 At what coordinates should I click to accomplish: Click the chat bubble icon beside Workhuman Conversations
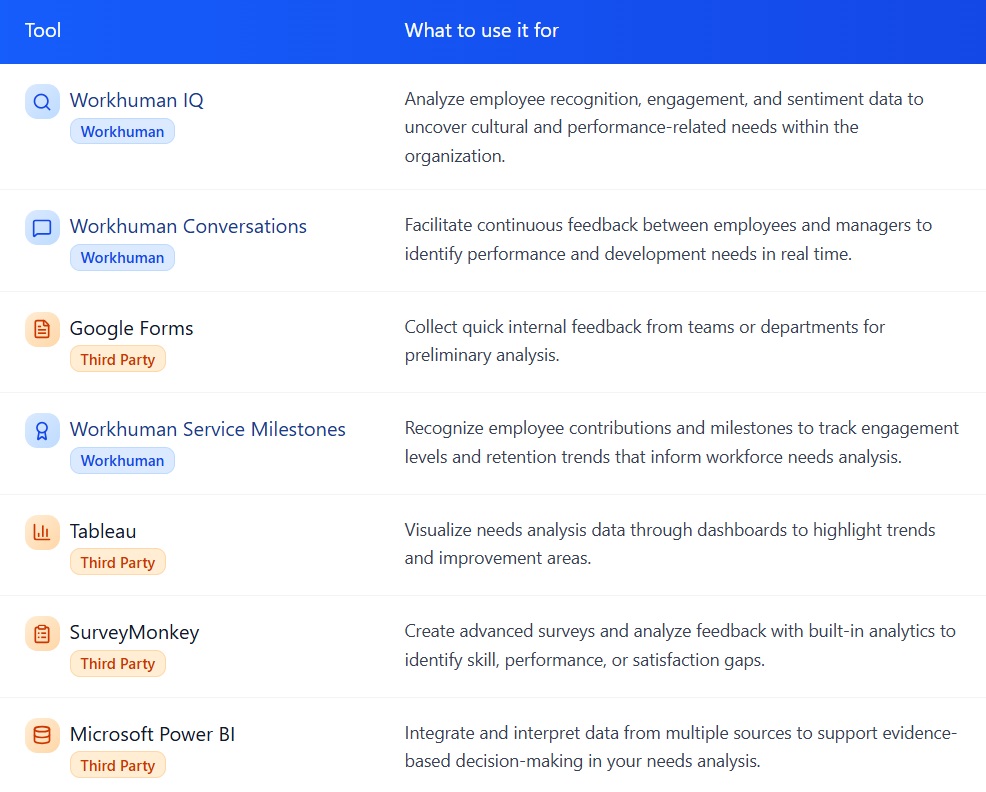(42, 227)
